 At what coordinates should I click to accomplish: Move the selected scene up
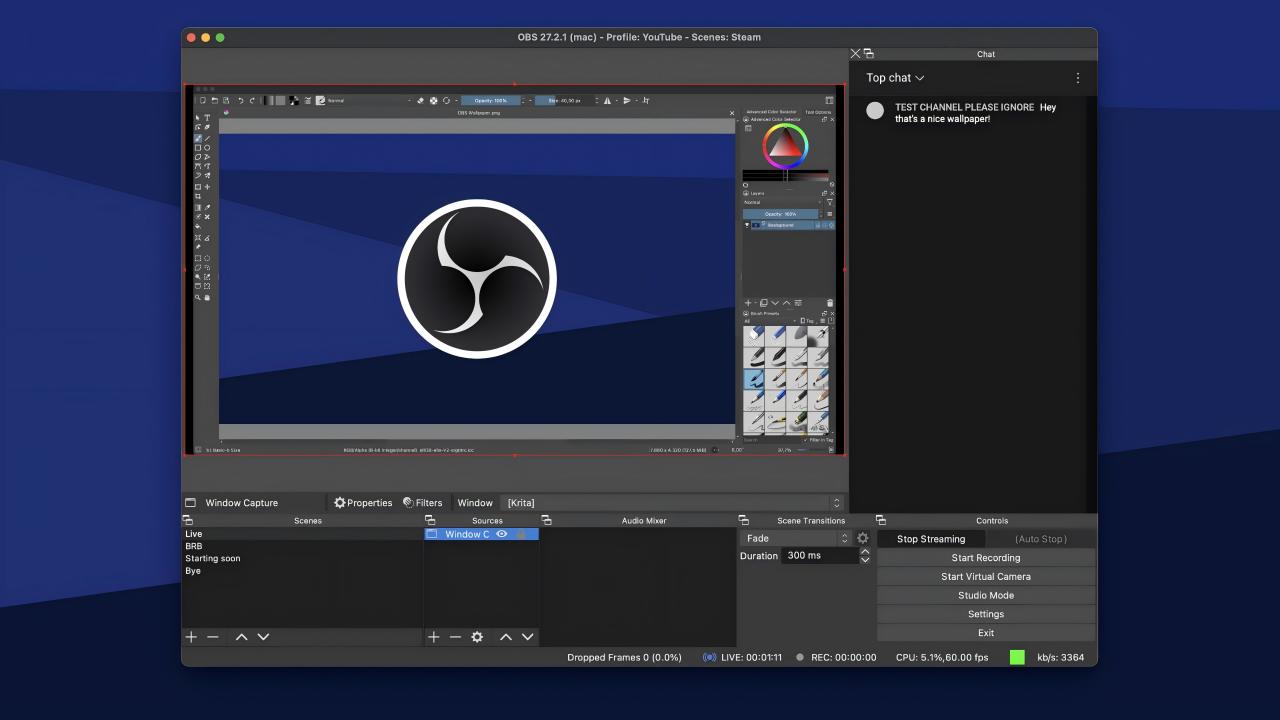(241, 637)
